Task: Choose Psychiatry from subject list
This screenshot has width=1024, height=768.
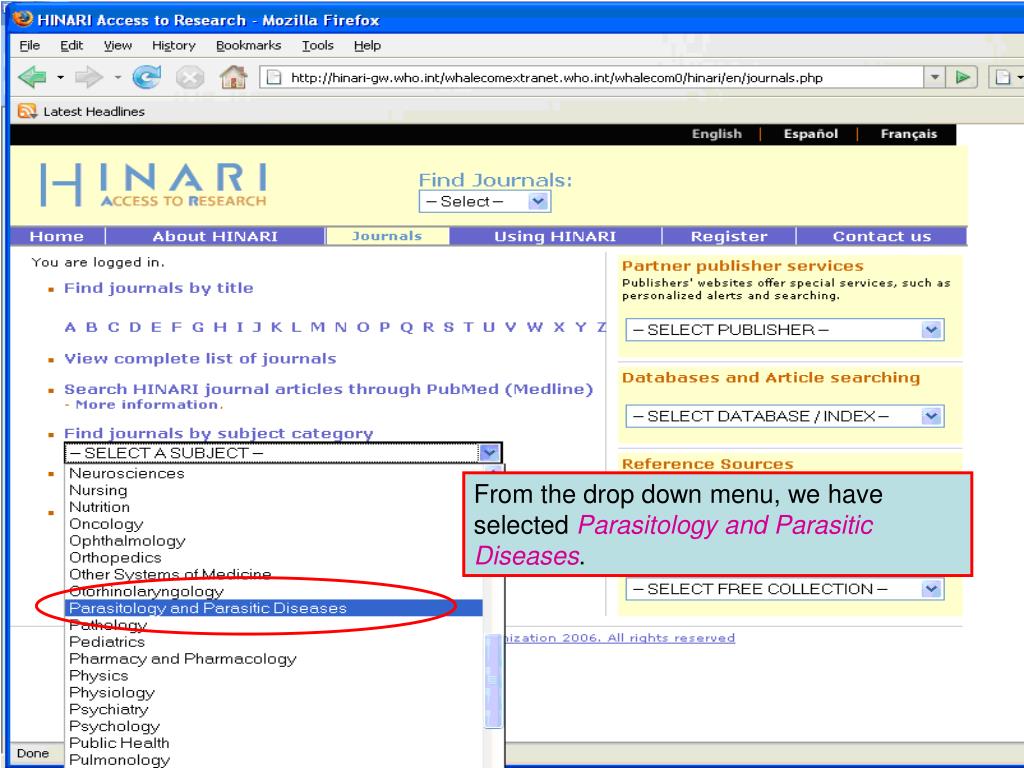Action: tap(274, 709)
